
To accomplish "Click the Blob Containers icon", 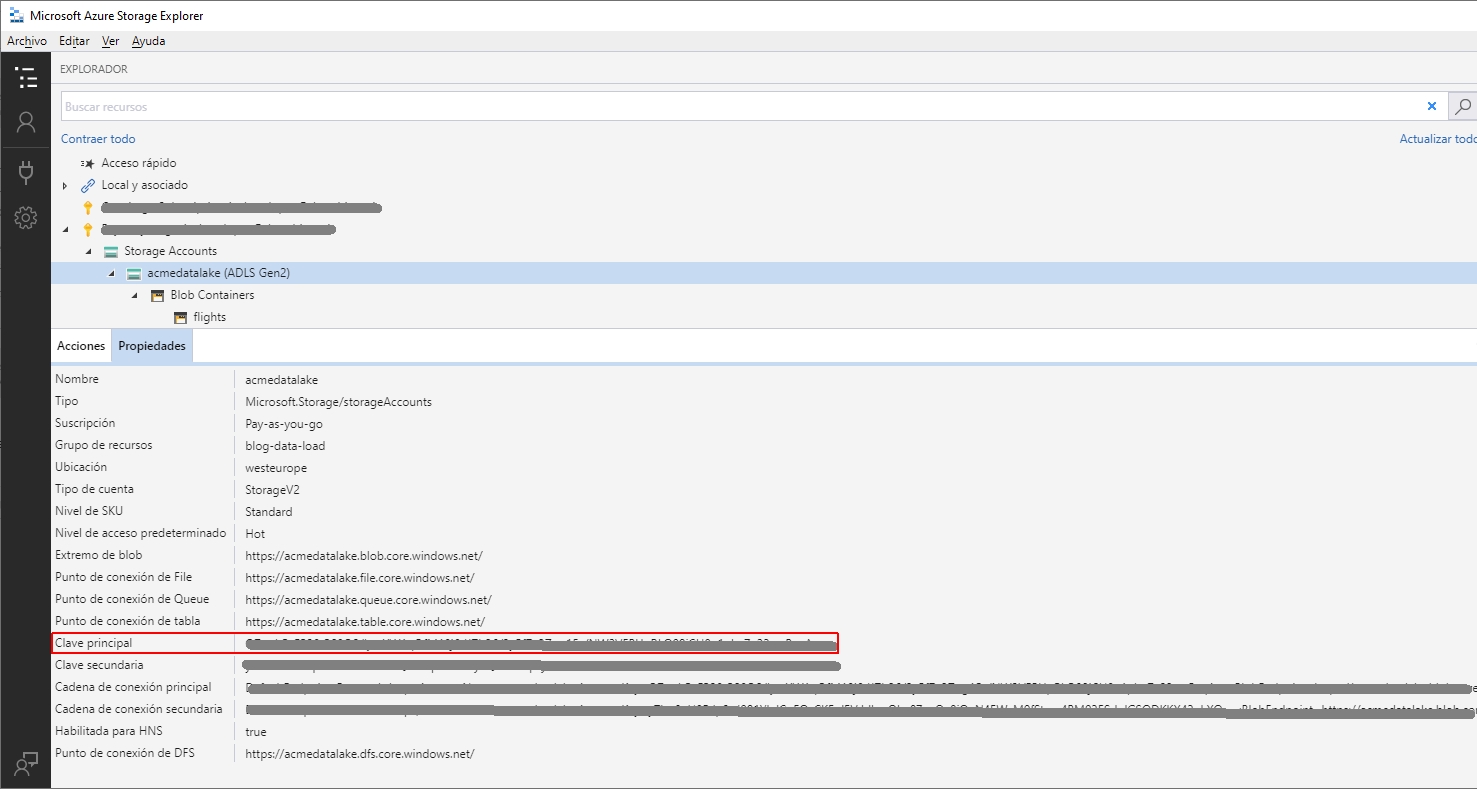I will click(x=156, y=295).
